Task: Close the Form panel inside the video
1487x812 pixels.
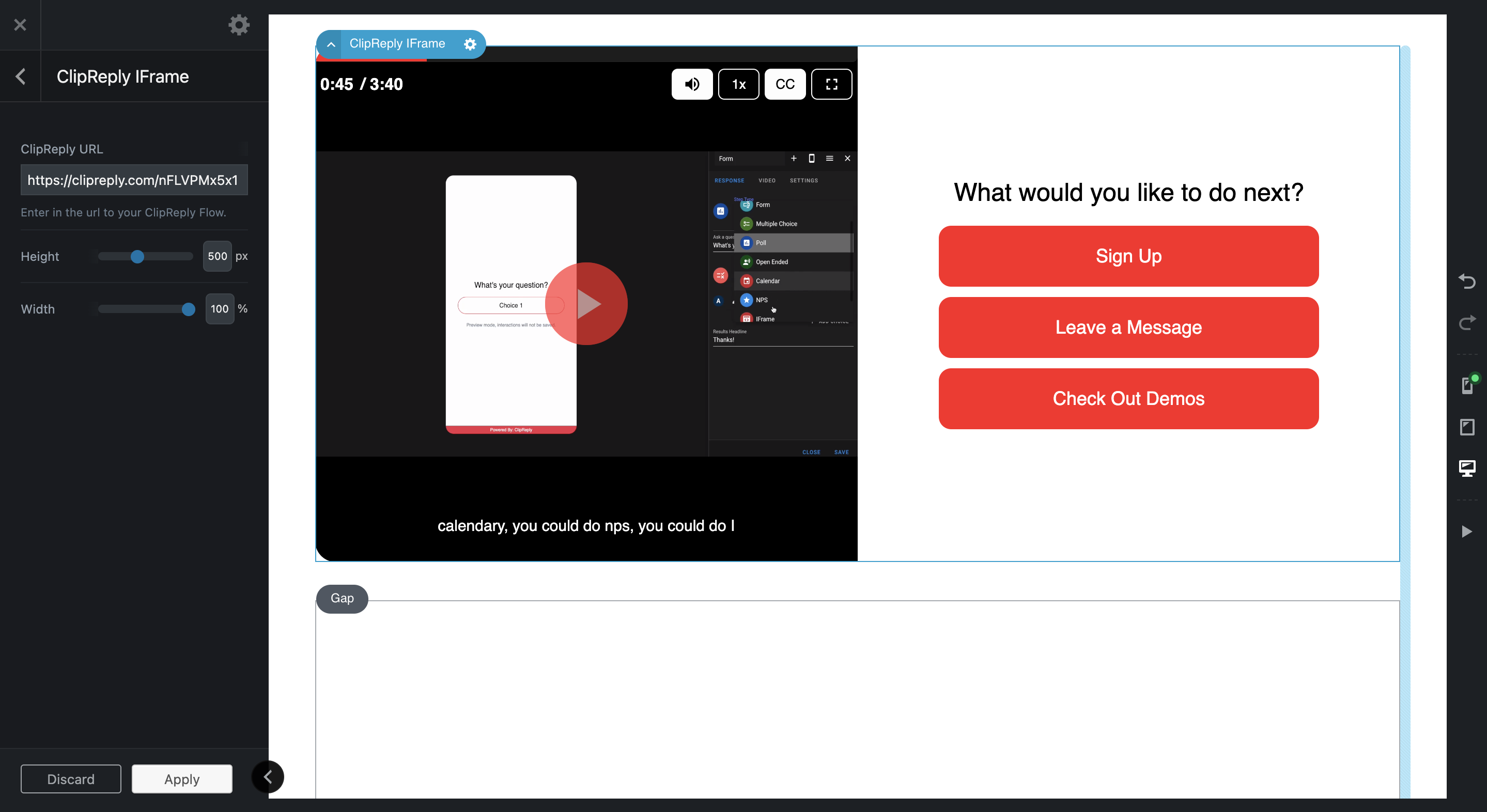Action: coord(847,158)
